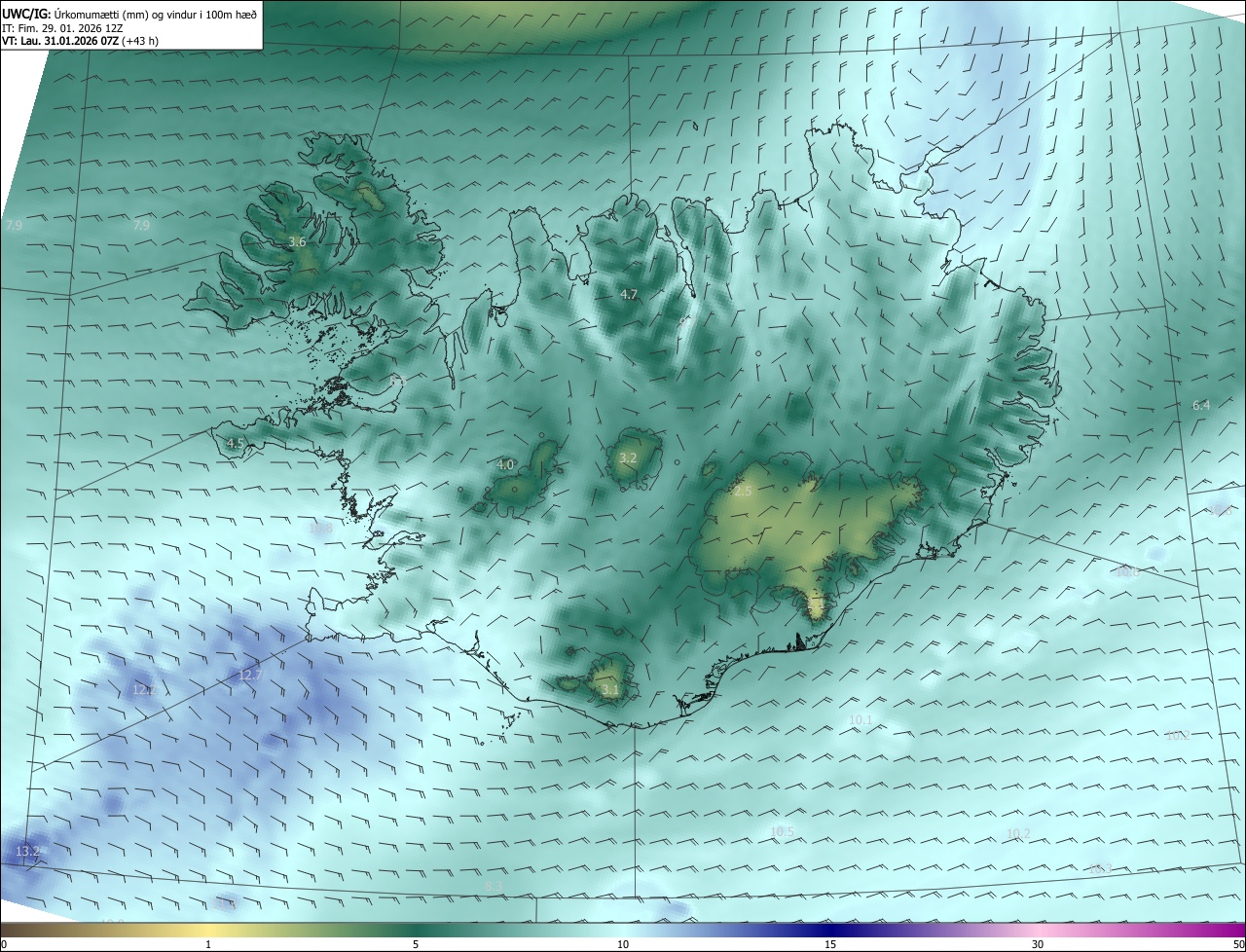Image resolution: width=1246 pixels, height=952 pixels.
Task: Click the 3.2 value on the central glacier
Action: click(628, 458)
